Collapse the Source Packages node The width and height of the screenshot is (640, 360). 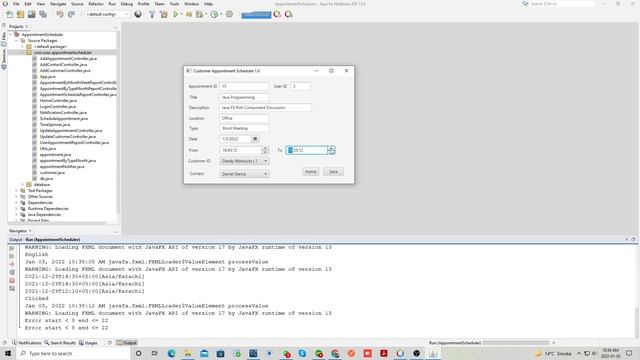click(17, 41)
